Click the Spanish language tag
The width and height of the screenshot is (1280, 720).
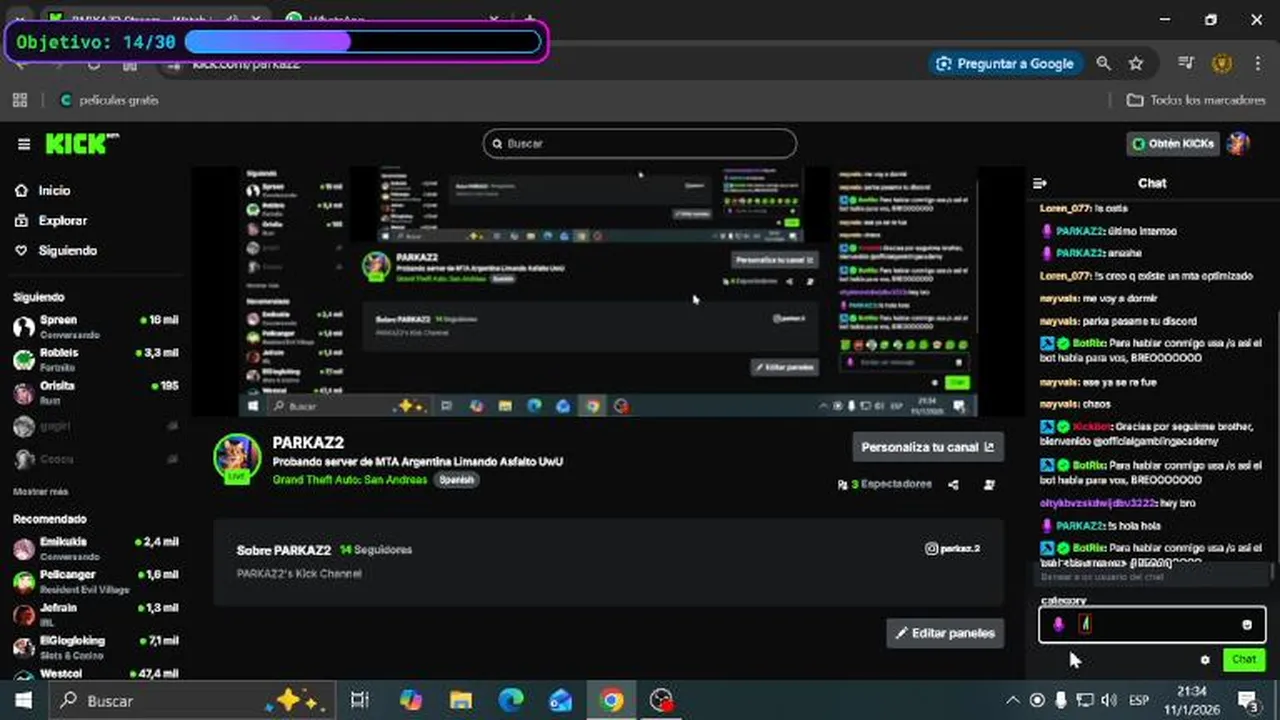pyautogui.click(x=457, y=479)
